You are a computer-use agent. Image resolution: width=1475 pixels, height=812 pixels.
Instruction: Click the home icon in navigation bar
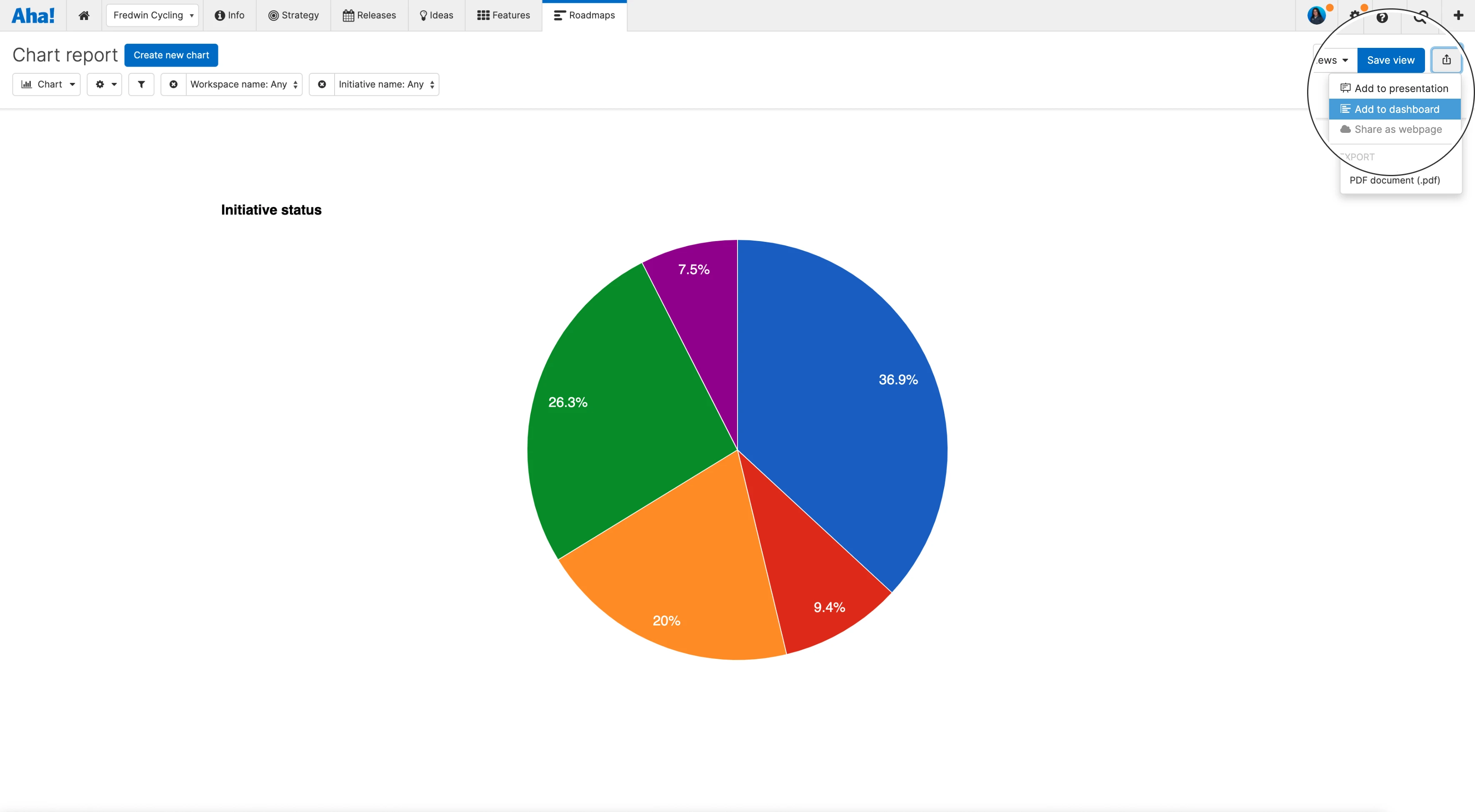click(x=84, y=15)
